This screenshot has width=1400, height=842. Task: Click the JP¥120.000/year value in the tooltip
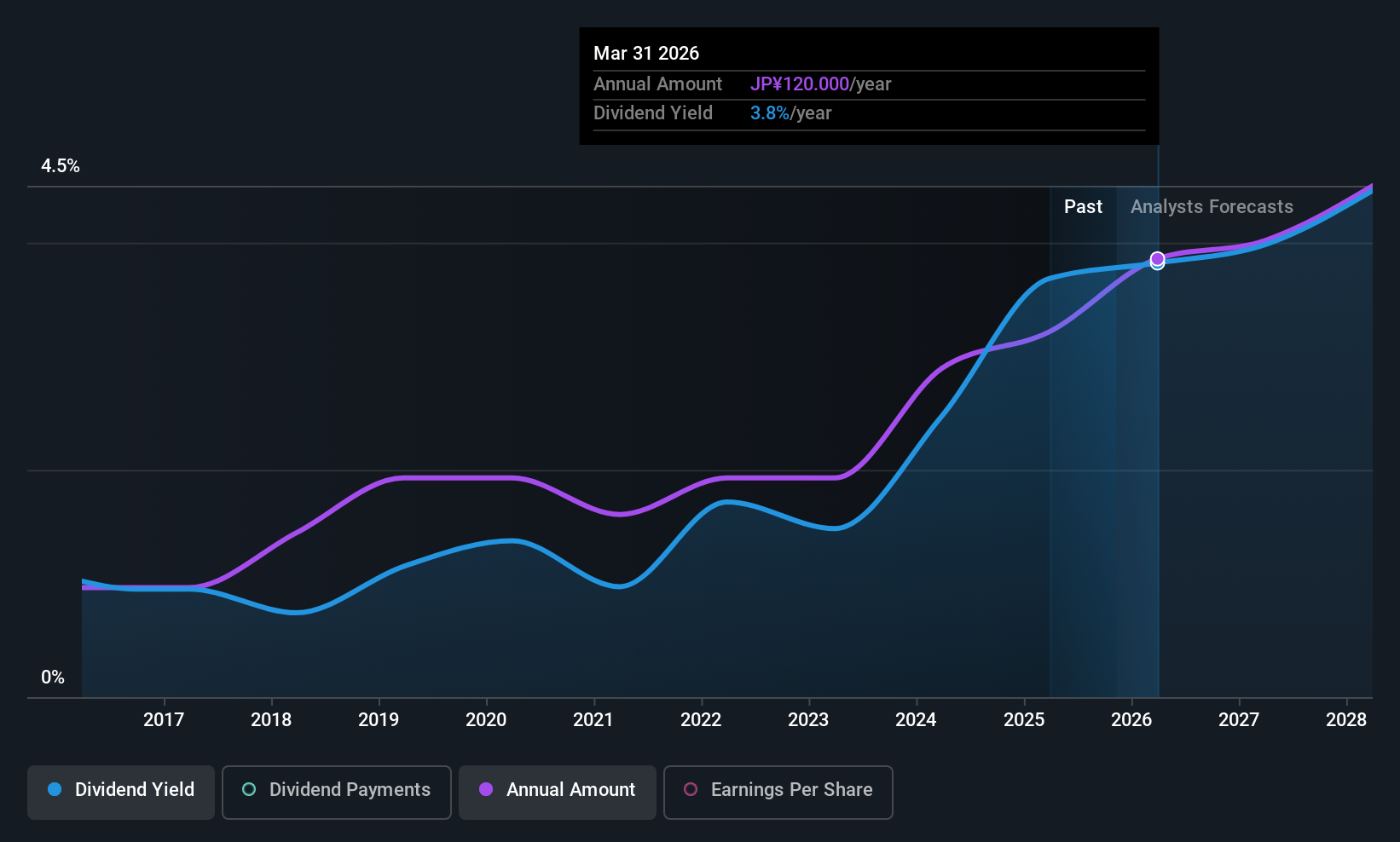pyautogui.click(x=800, y=84)
